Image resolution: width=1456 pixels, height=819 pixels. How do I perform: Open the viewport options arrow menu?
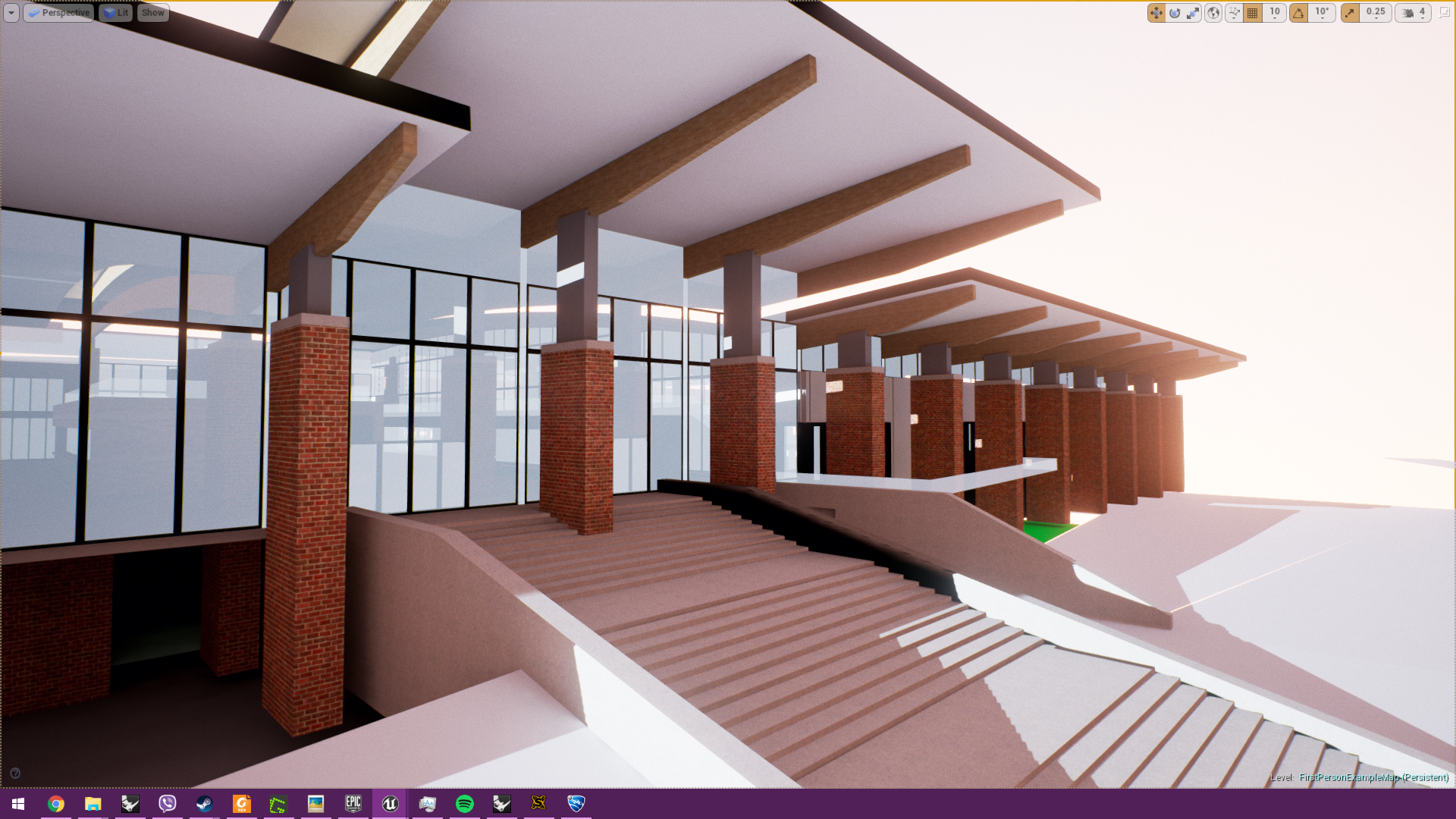tap(11, 13)
